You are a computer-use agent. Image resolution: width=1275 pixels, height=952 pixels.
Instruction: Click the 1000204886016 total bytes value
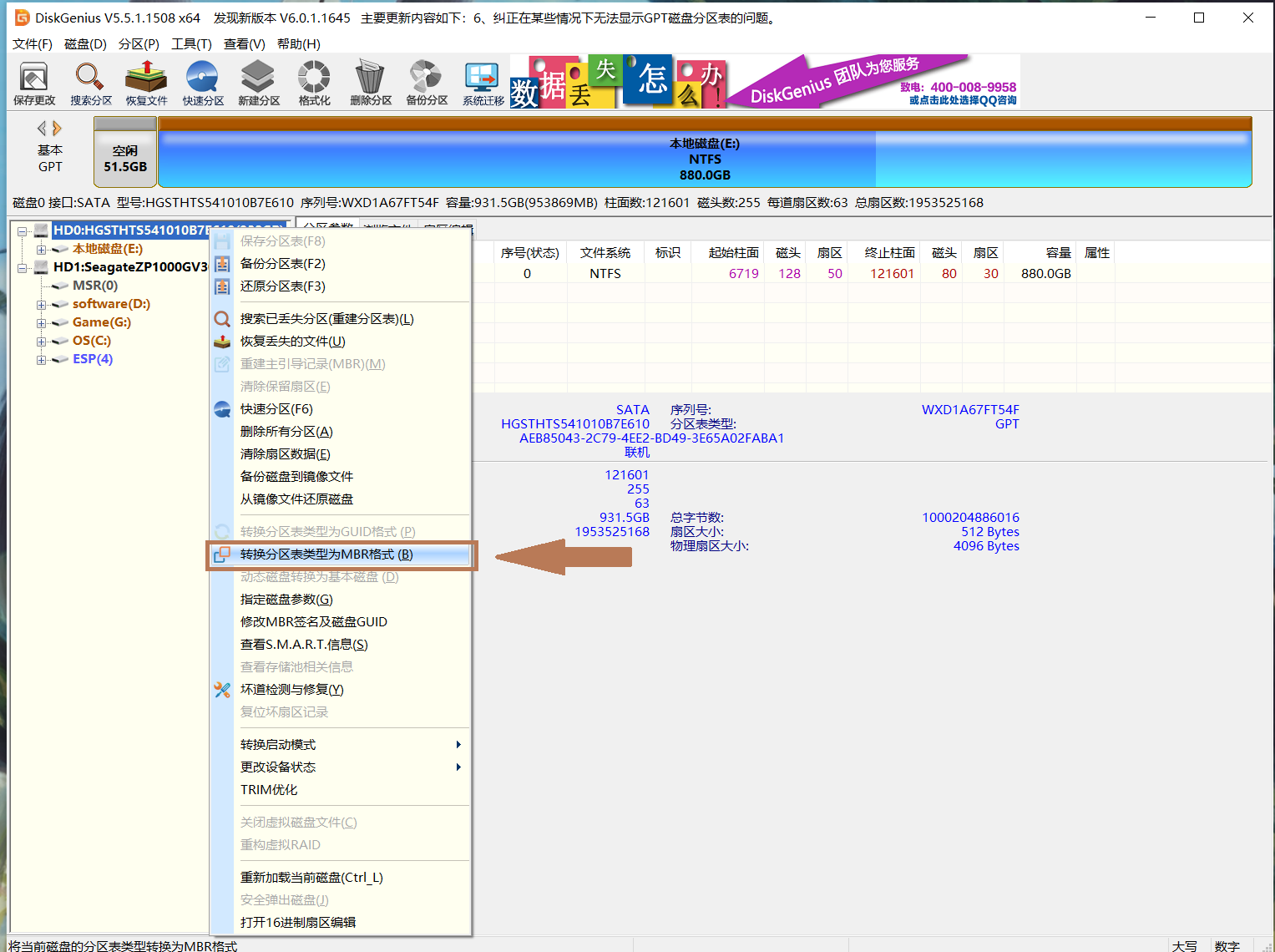(x=970, y=518)
